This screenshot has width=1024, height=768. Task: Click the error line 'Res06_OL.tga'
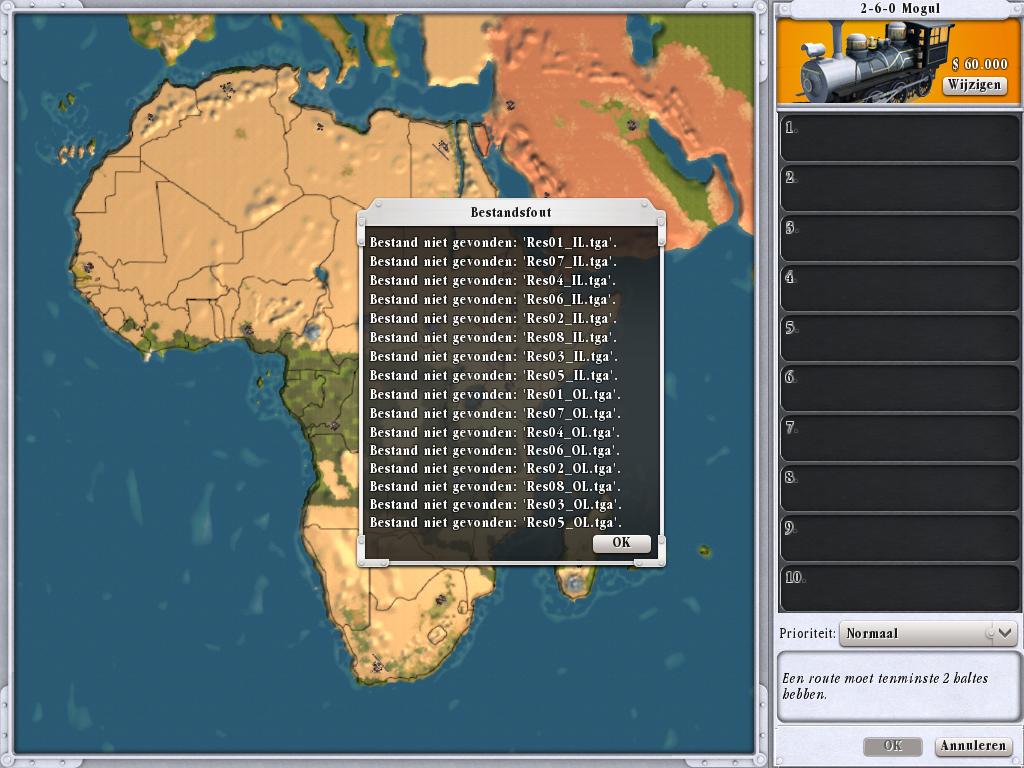point(495,451)
